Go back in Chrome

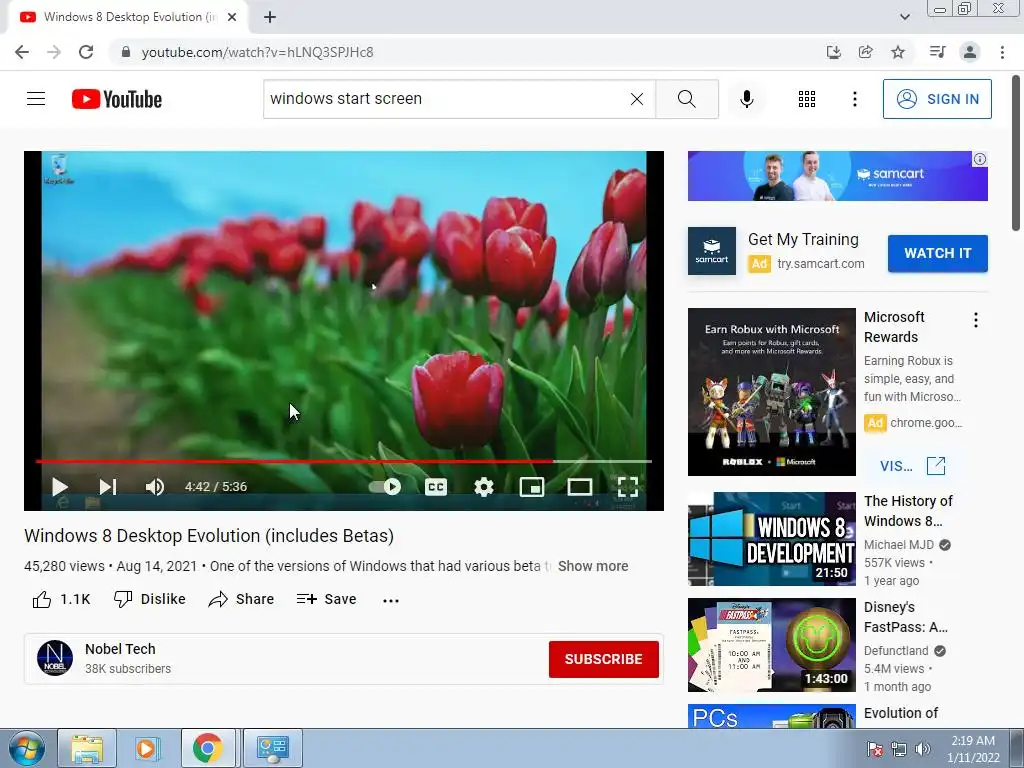[22, 52]
